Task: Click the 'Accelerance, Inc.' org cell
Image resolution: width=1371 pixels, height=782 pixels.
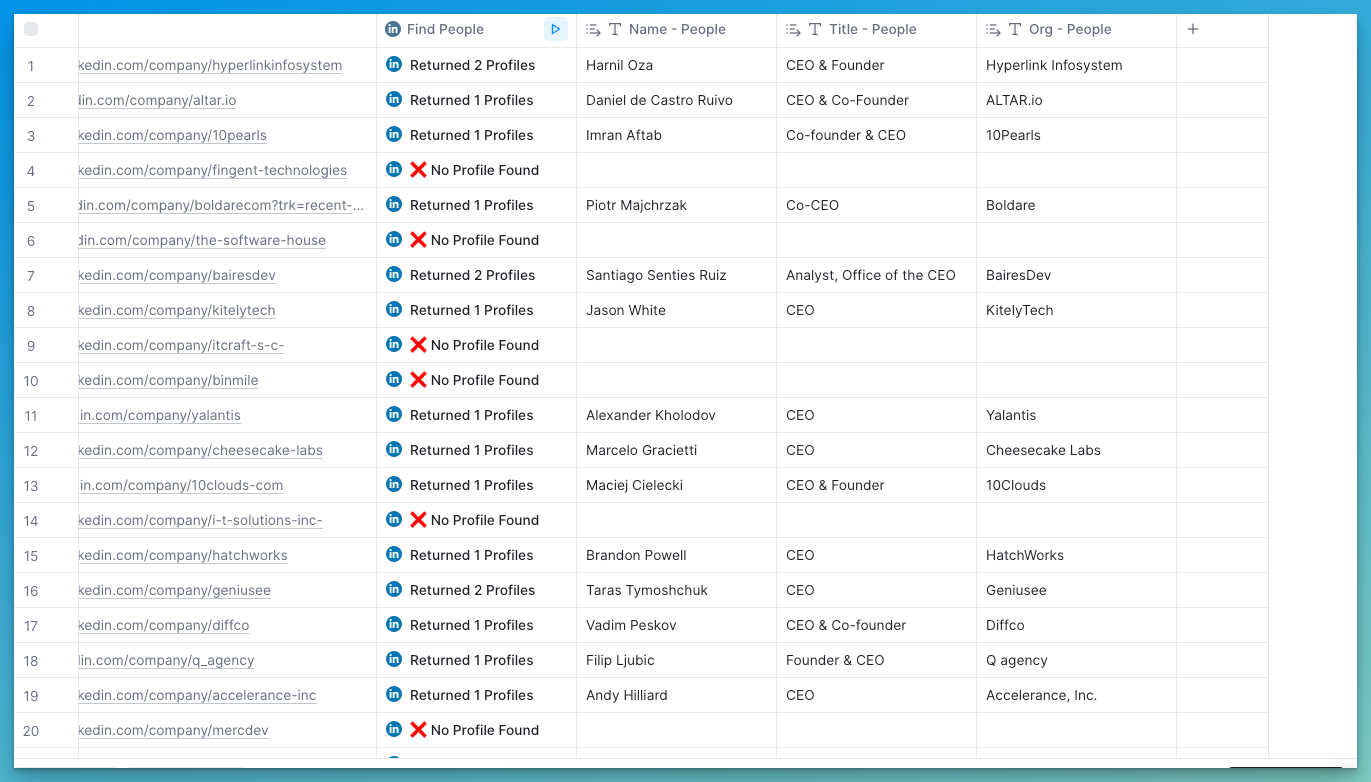Action: point(1077,695)
